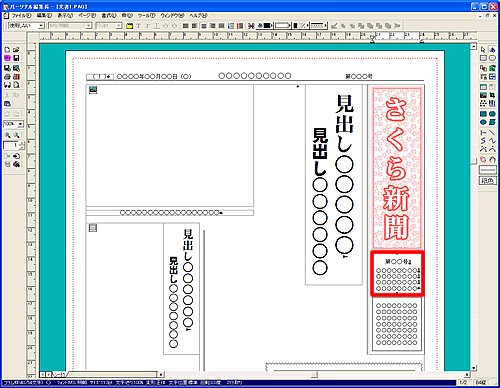
Task: Select the issue-number text box outlined in red
Action: point(397,274)
